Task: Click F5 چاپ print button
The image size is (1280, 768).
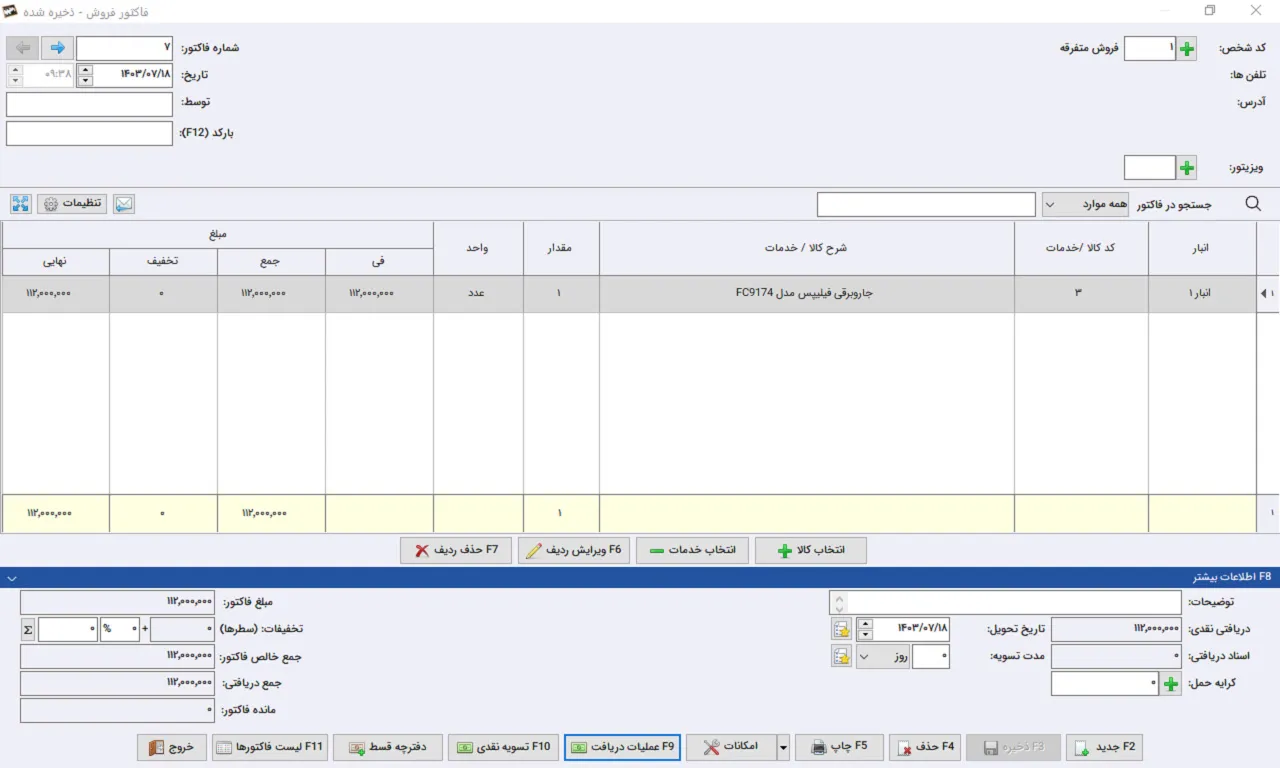Action: (838, 747)
